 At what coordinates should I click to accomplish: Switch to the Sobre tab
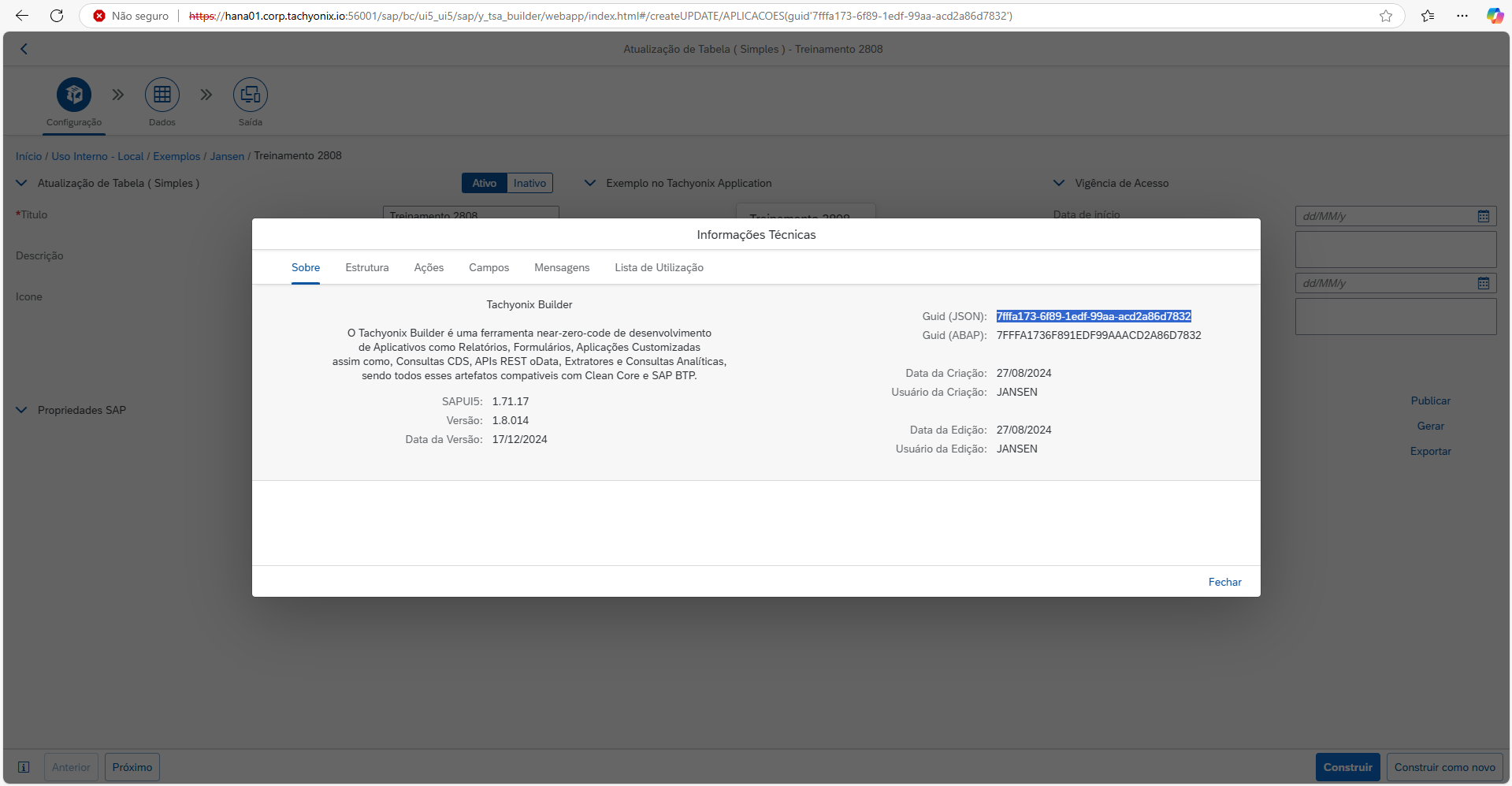[x=306, y=268]
